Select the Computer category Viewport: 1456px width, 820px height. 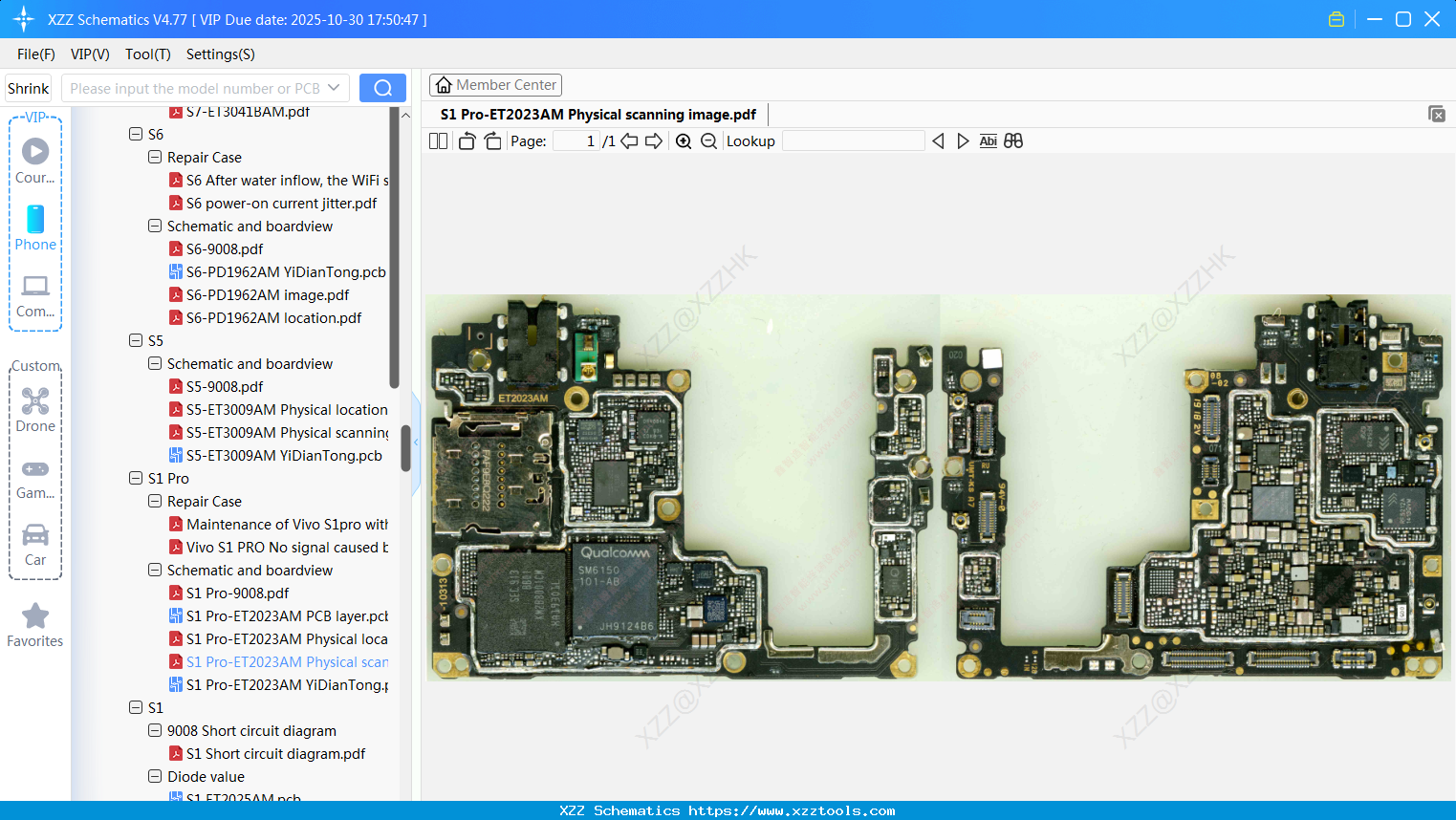coord(35,296)
